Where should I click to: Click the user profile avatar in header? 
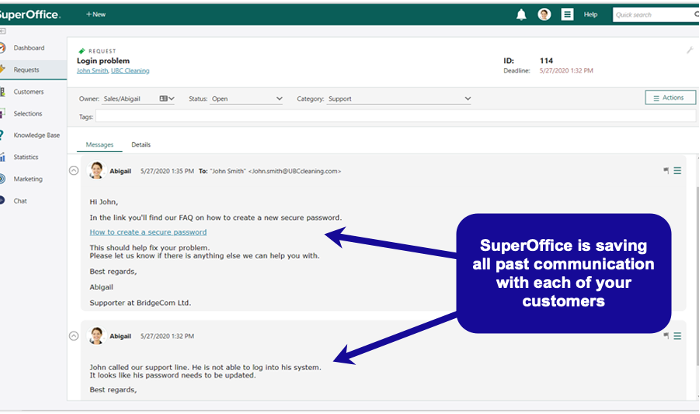click(x=544, y=14)
